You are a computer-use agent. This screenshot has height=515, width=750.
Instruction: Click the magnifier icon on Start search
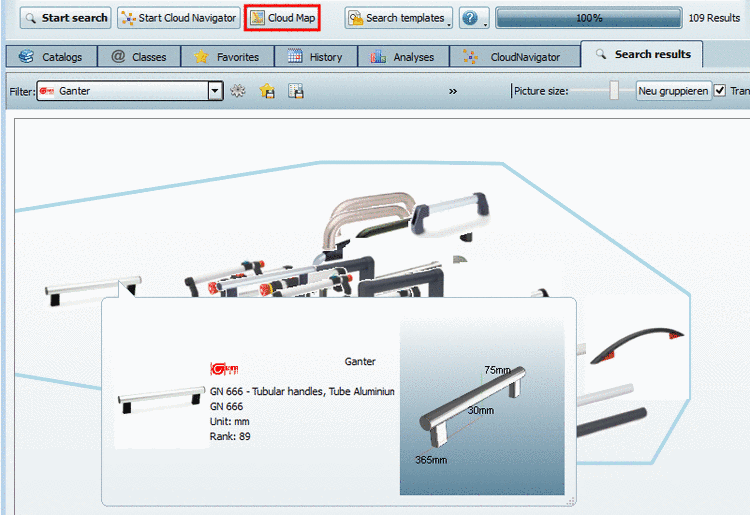click(x=31, y=19)
